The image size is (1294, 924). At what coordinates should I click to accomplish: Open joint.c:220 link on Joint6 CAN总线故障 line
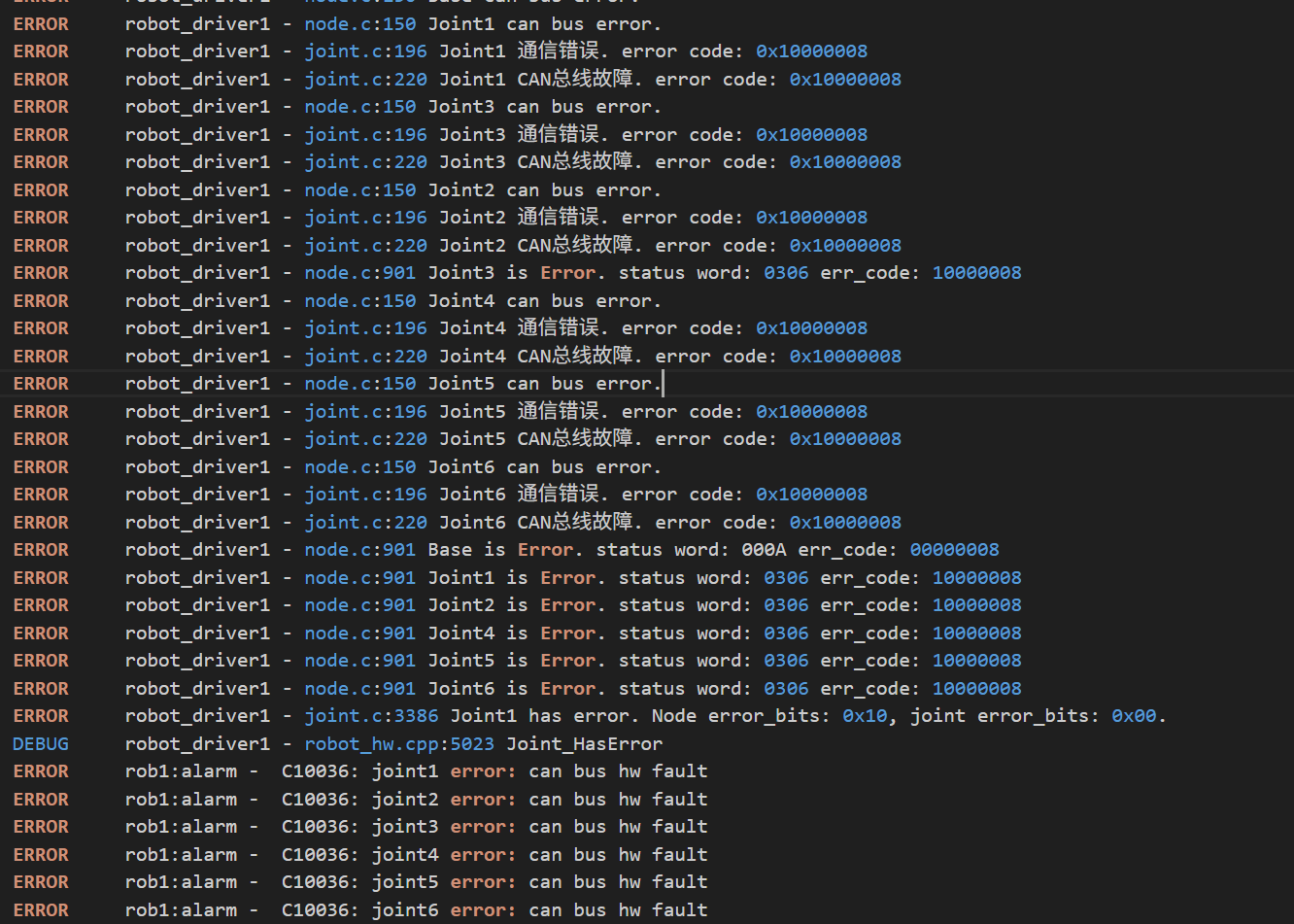pyautogui.click(x=365, y=523)
